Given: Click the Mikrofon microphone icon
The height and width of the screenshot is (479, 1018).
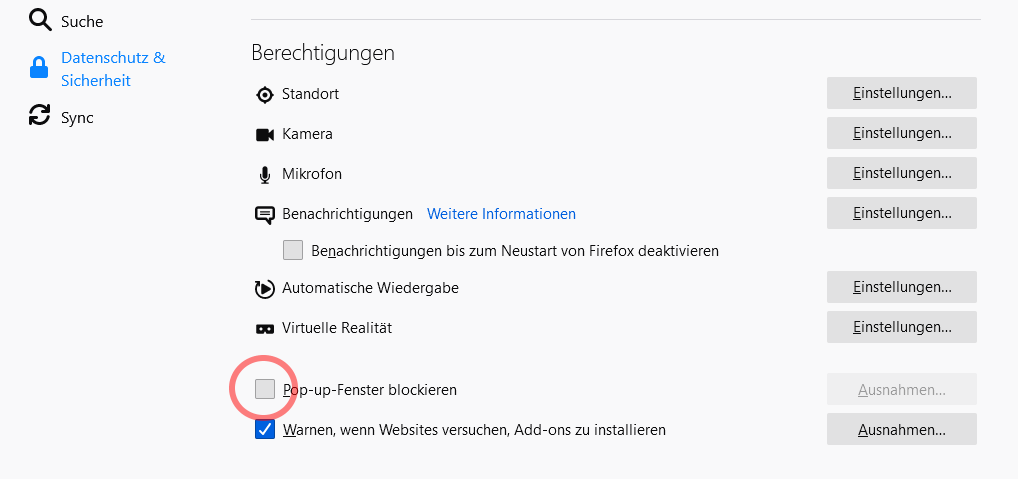Looking at the screenshot, I should [x=264, y=175].
